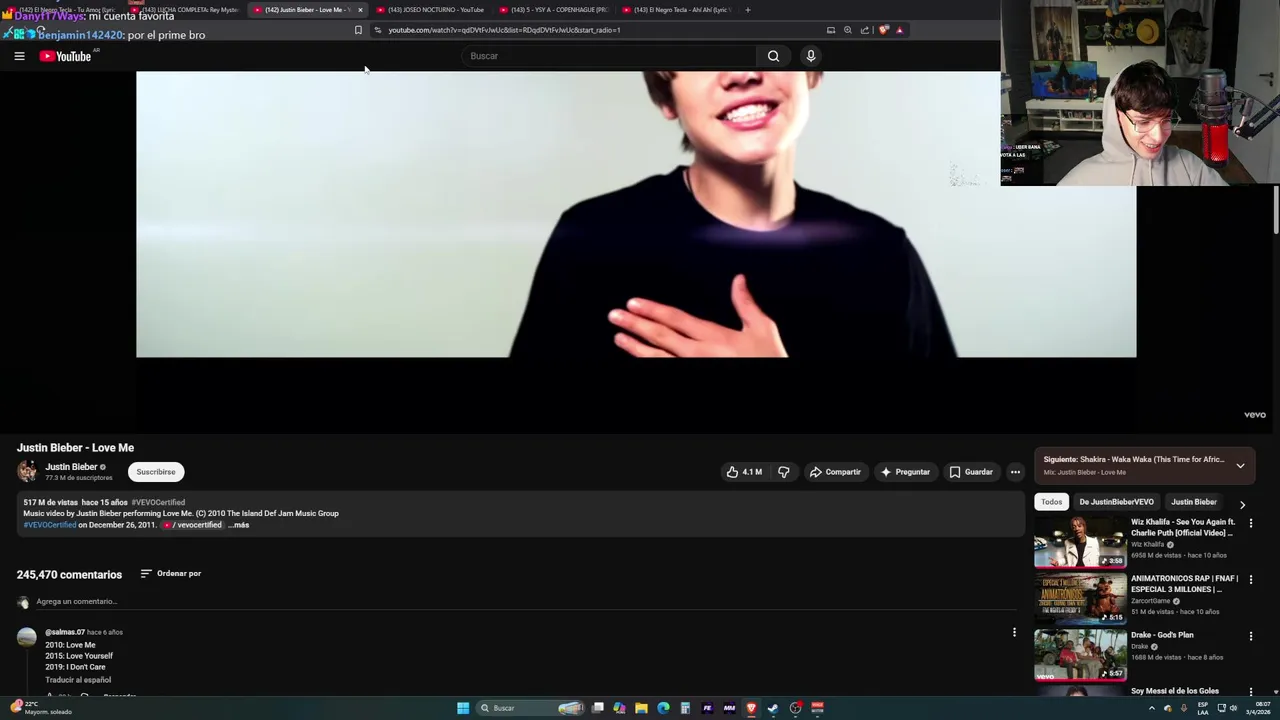This screenshot has height=720, width=1280.
Task: Open the Calculator app on the taskbar
Action: tap(685, 708)
